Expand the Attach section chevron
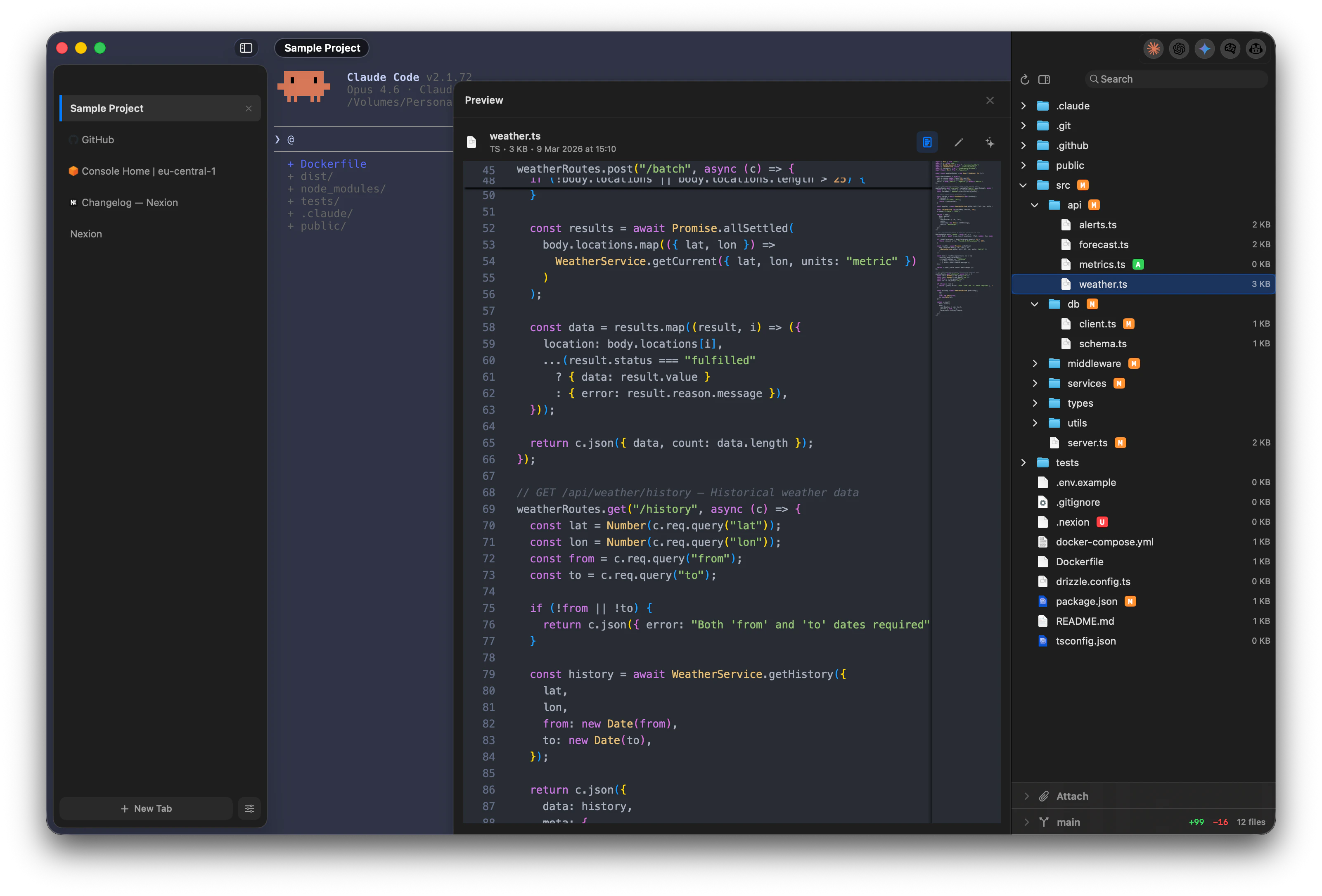The height and width of the screenshot is (896, 1322). [1027, 796]
